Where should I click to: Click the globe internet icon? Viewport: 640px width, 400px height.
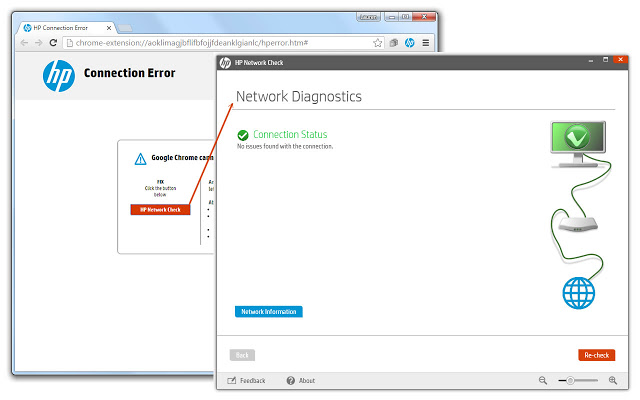(579, 293)
